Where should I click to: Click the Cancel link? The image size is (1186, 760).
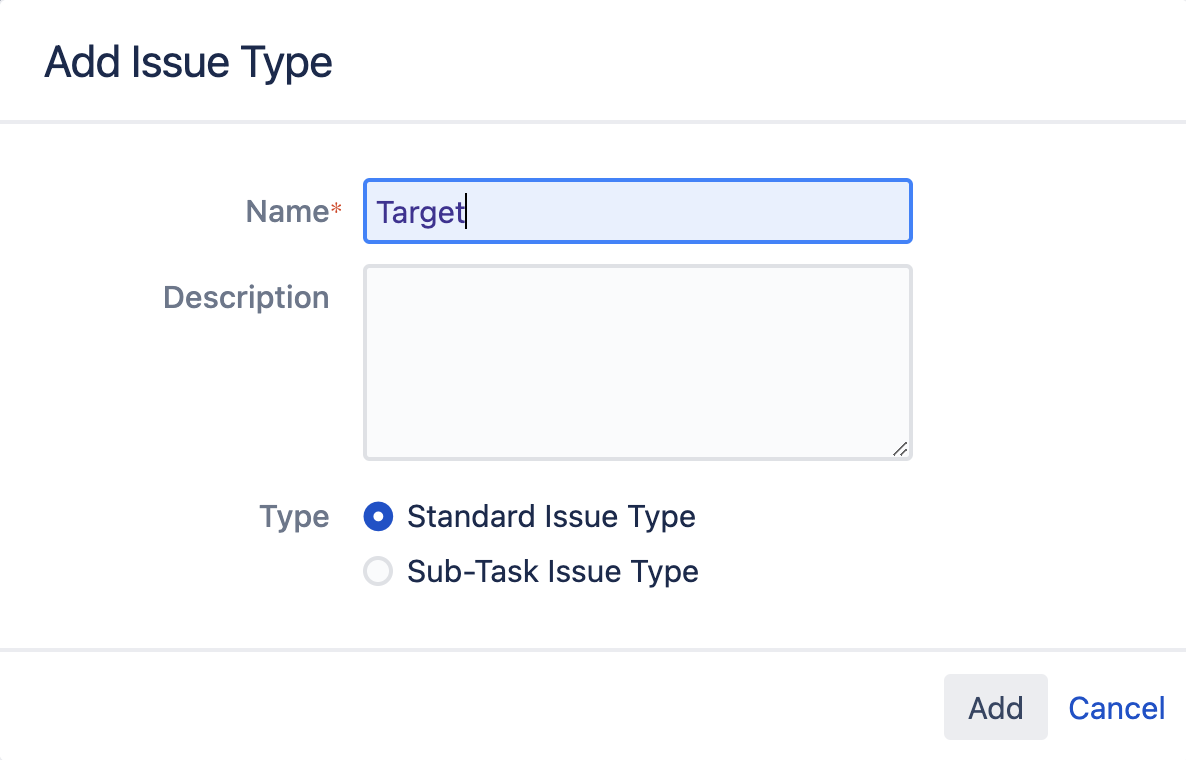pyautogui.click(x=1116, y=708)
